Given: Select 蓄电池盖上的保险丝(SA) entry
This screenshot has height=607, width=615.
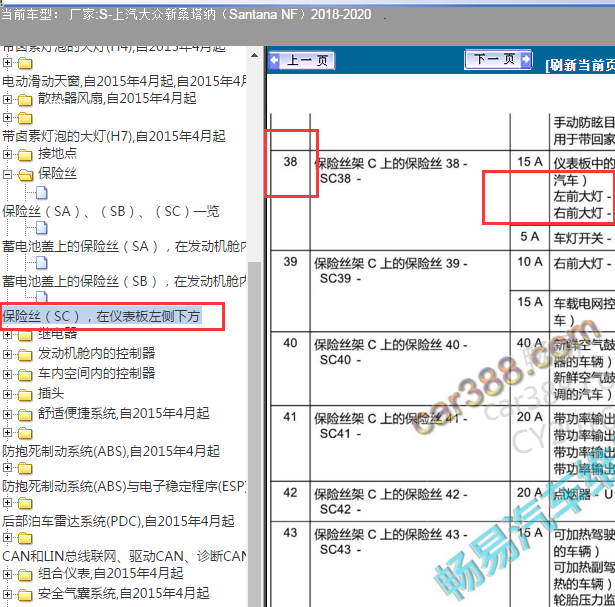Looking at the screenshot, I should pos(124,247).
